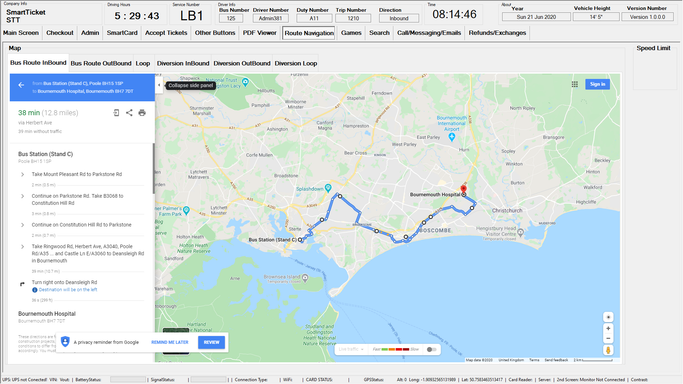Click the back arrow in directions header
The image size is (683, 384).
point(21,85)
